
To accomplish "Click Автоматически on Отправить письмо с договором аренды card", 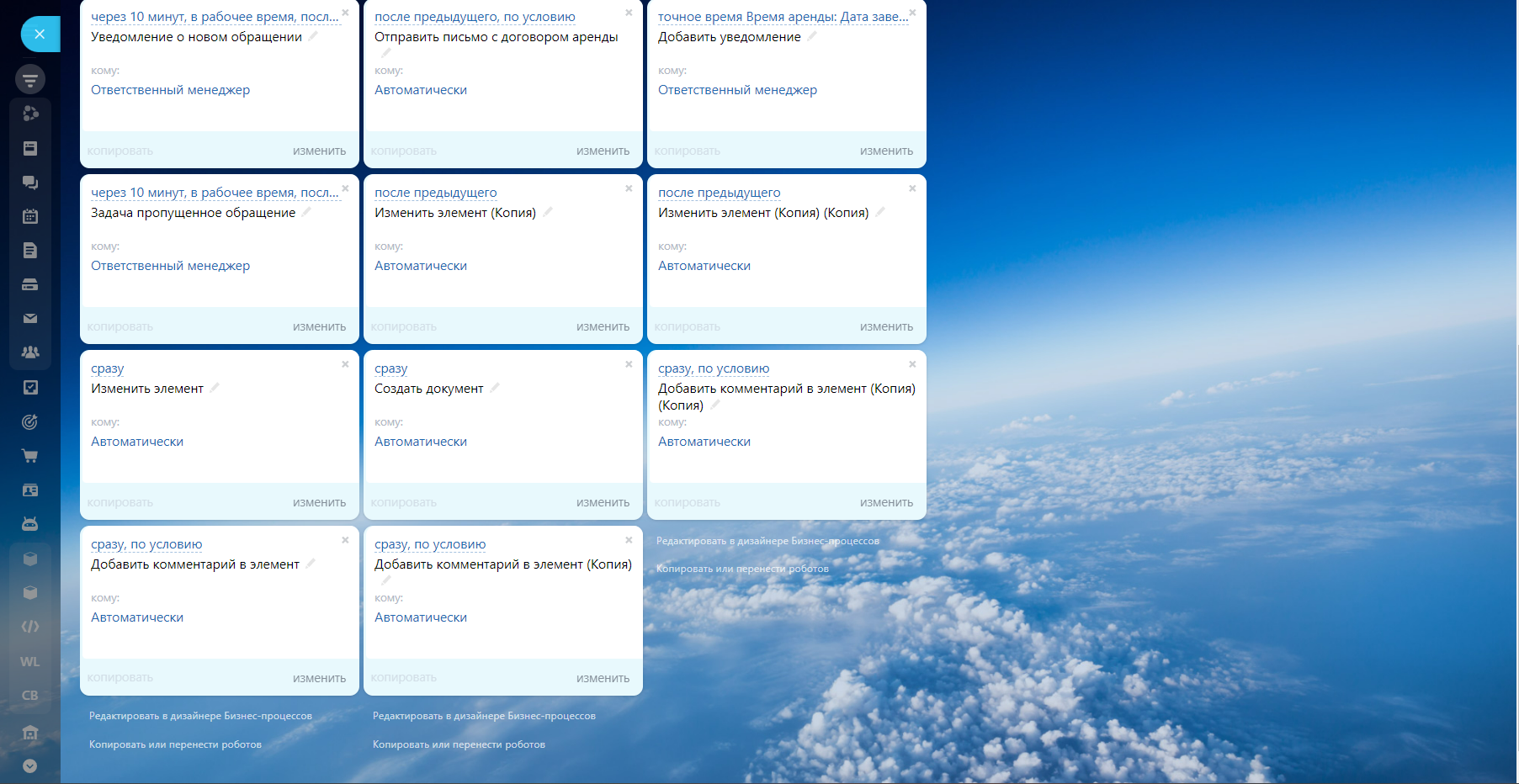I will 421,90.
